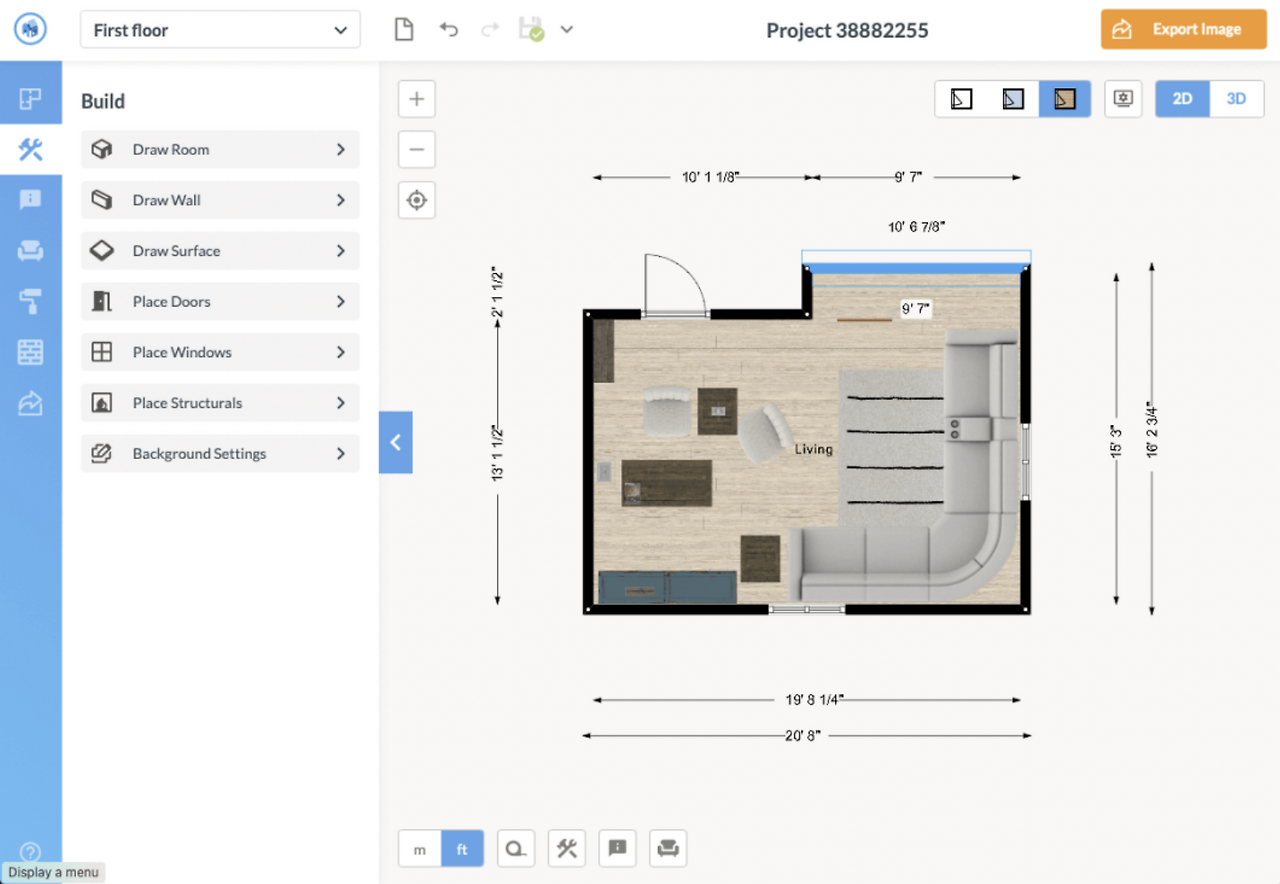This screenshot has height=884, width=1280.
Task: Click the build tools icon in bottom toolbar
Action: click(567, 849)
